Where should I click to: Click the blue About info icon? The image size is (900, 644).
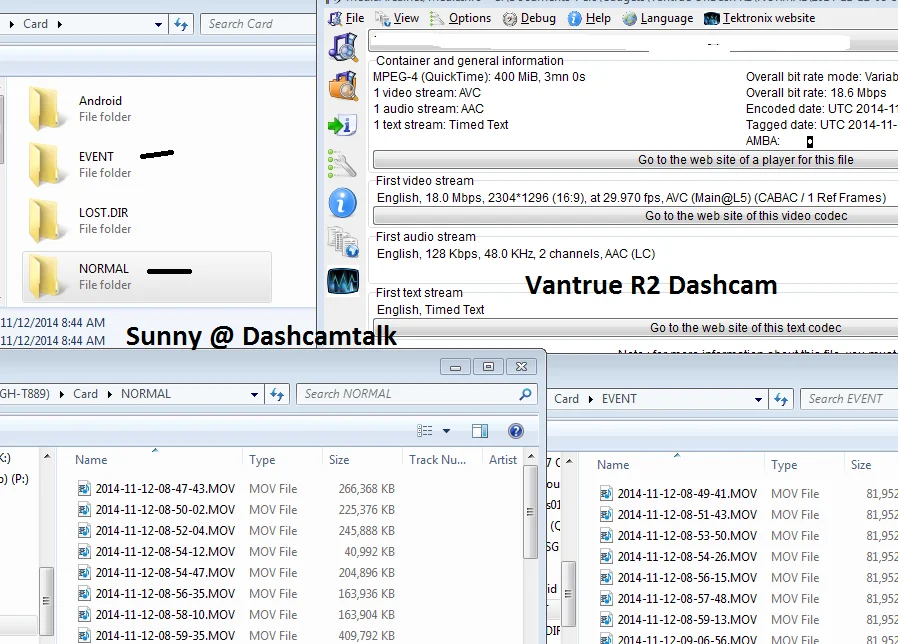[x=343, y=203]
